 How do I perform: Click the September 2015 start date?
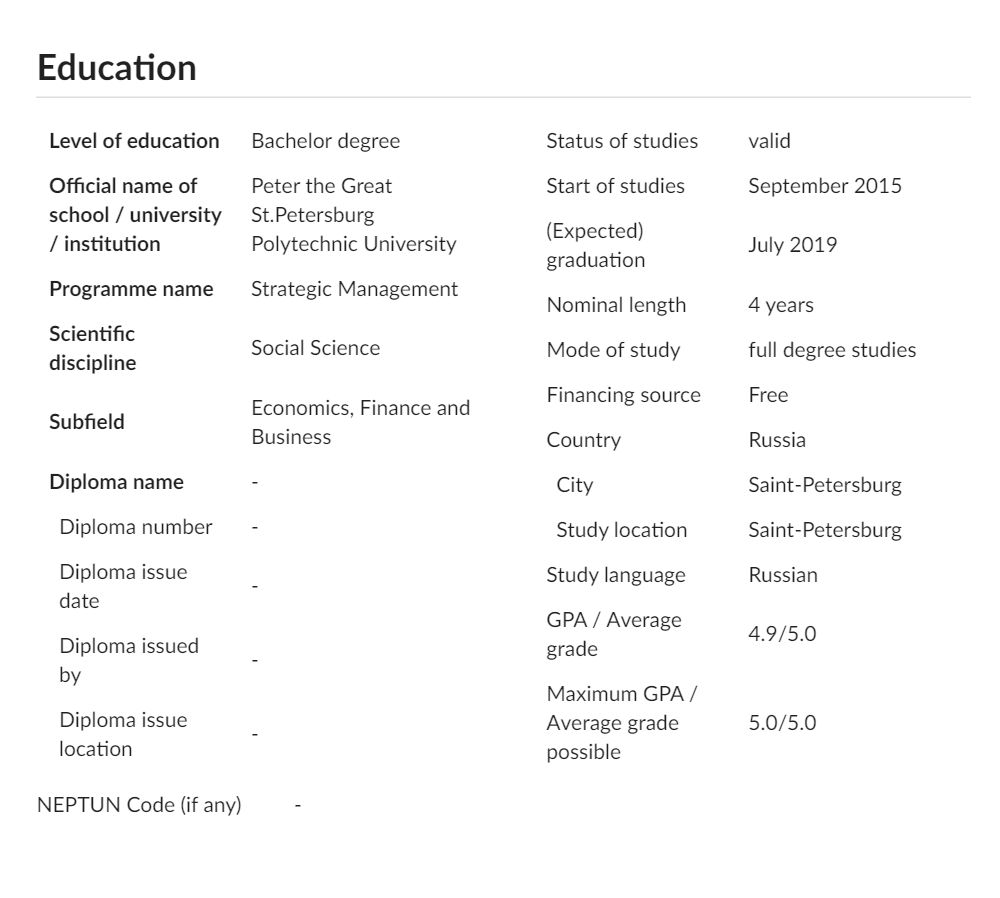click(x=825, y=186)
